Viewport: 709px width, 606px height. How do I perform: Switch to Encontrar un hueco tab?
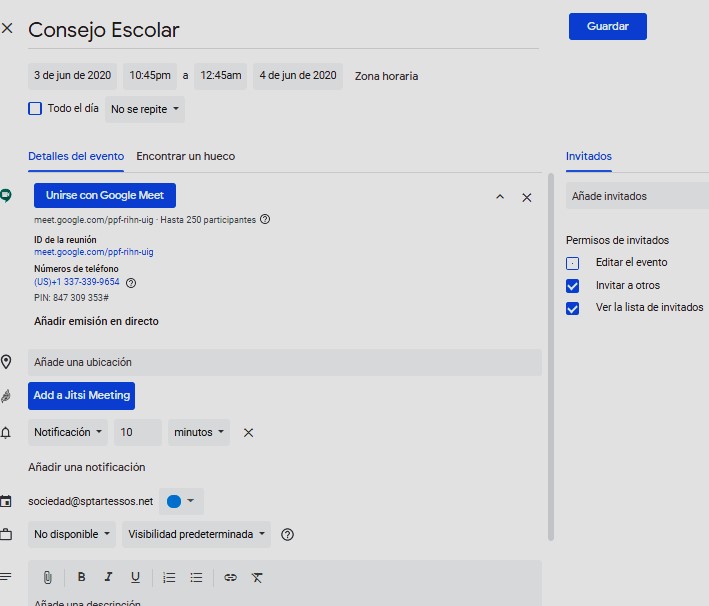point(185,156)
